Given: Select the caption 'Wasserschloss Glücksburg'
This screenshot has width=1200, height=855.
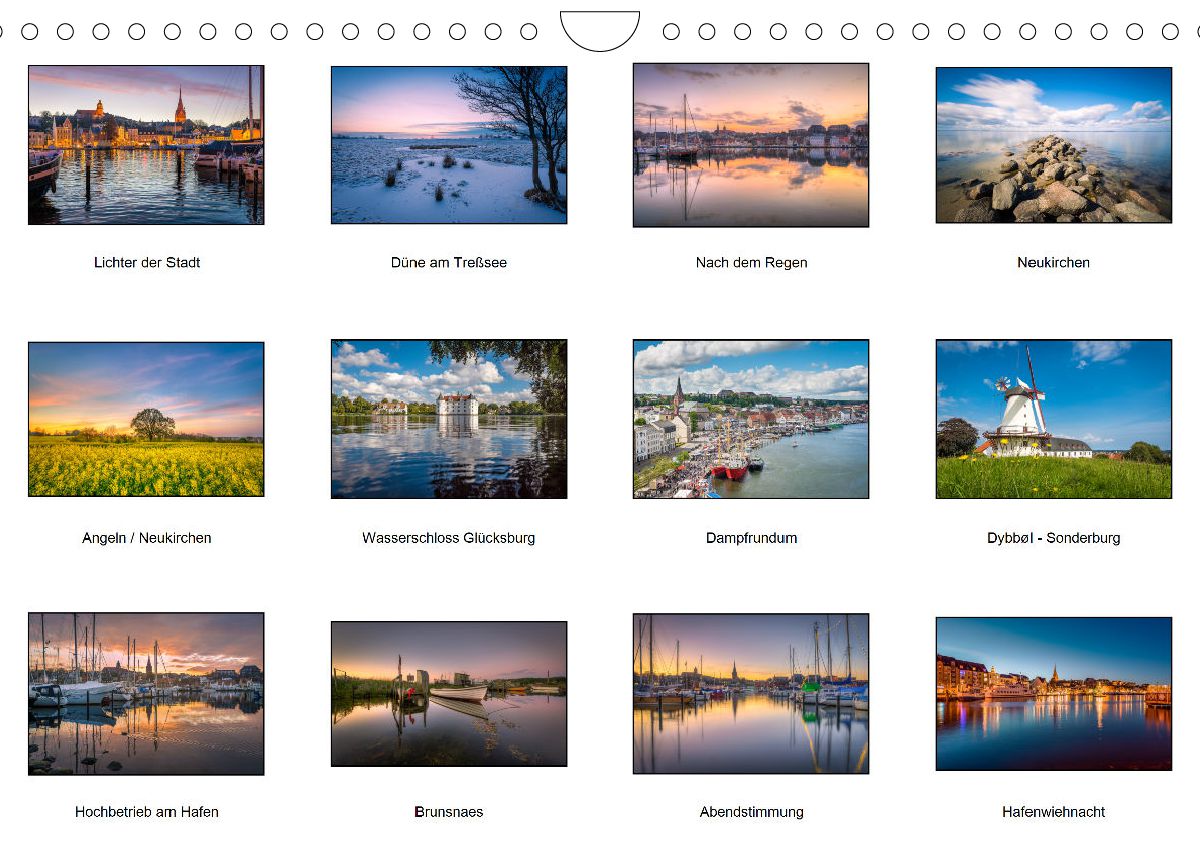Looking at the screenshot, I should 449,538.
